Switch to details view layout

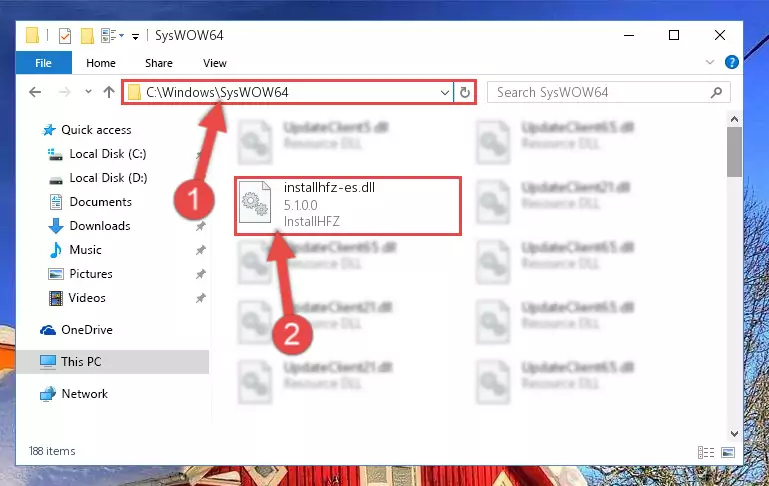(706, 452)
